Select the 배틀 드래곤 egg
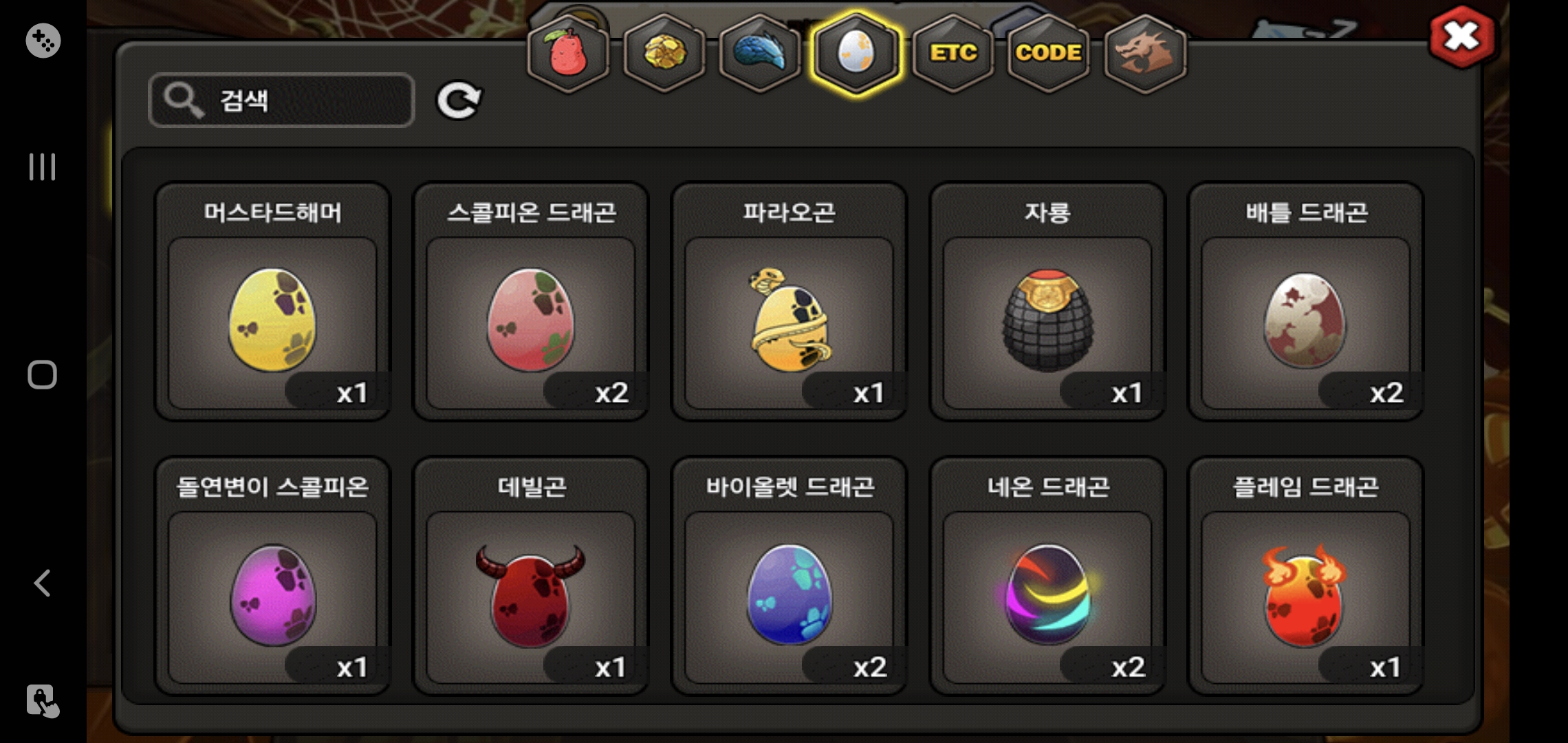The image size is (1568, 743). coord(1305,301)
